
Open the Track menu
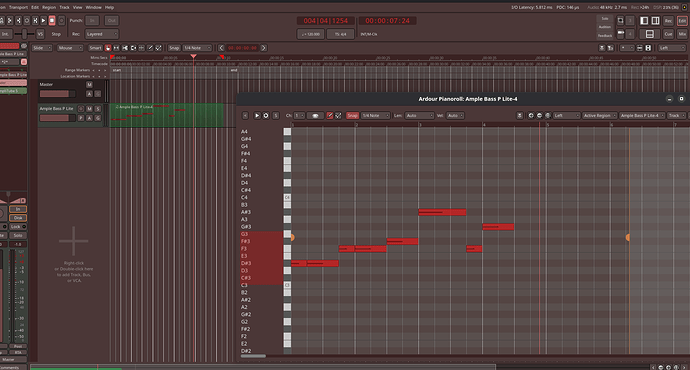coord(64,7)
